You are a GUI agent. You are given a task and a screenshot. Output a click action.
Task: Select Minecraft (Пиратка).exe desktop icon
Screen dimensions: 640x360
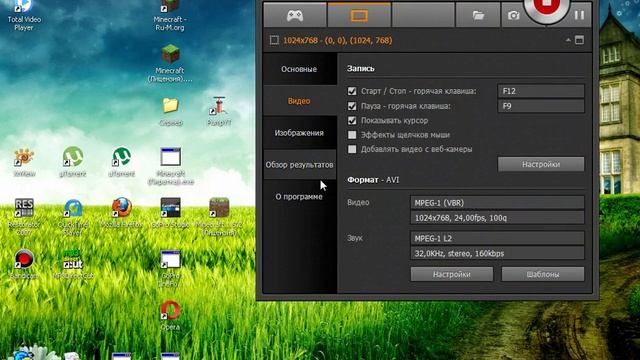point(171,167)
